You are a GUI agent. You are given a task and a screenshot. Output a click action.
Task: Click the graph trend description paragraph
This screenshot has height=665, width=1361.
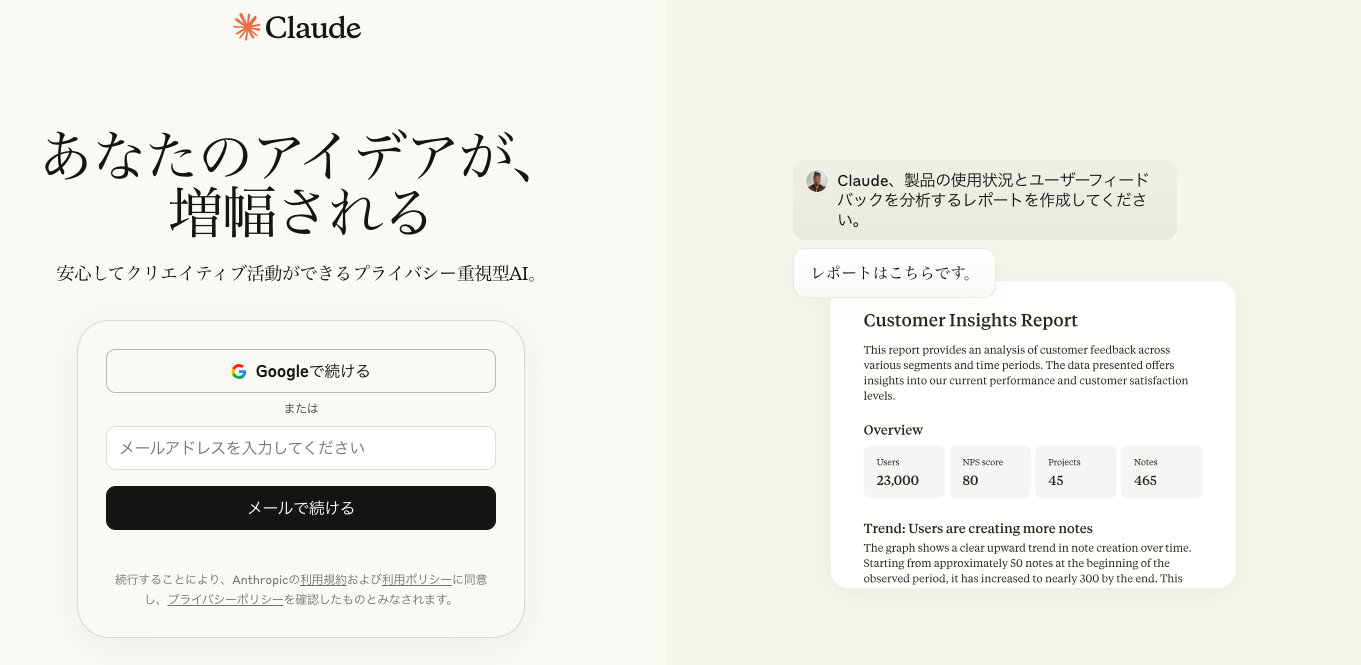(1028, 563)
